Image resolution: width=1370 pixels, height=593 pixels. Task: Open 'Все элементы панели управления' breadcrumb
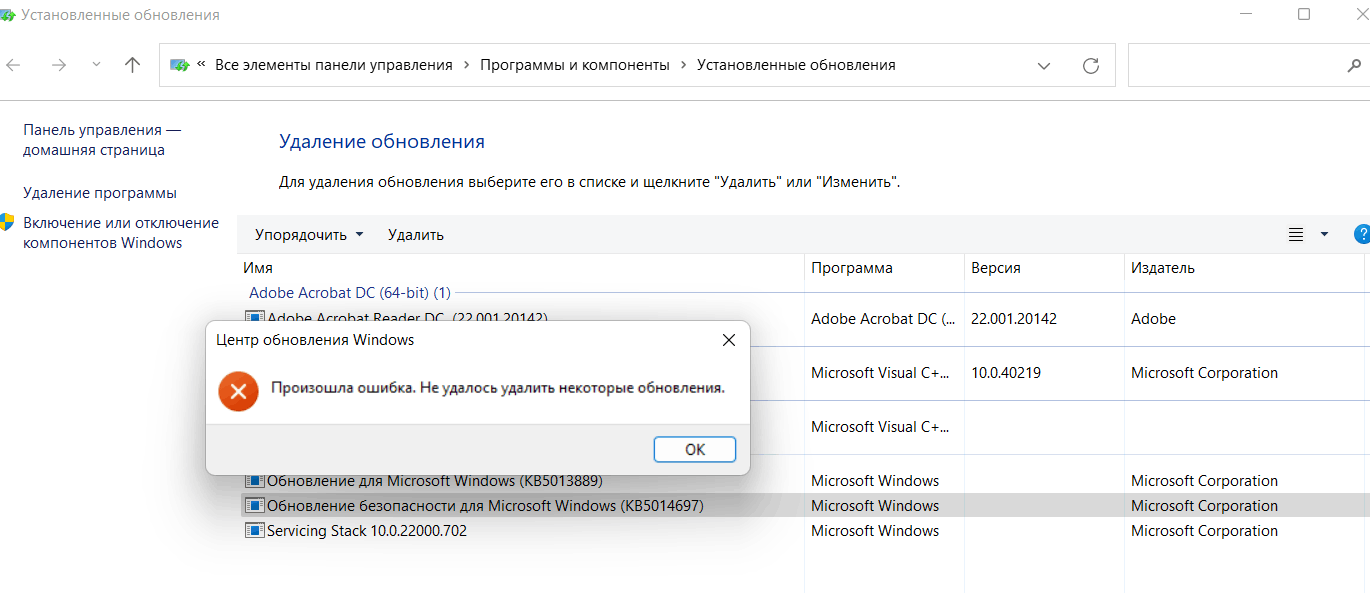click(x=334, y=65)
